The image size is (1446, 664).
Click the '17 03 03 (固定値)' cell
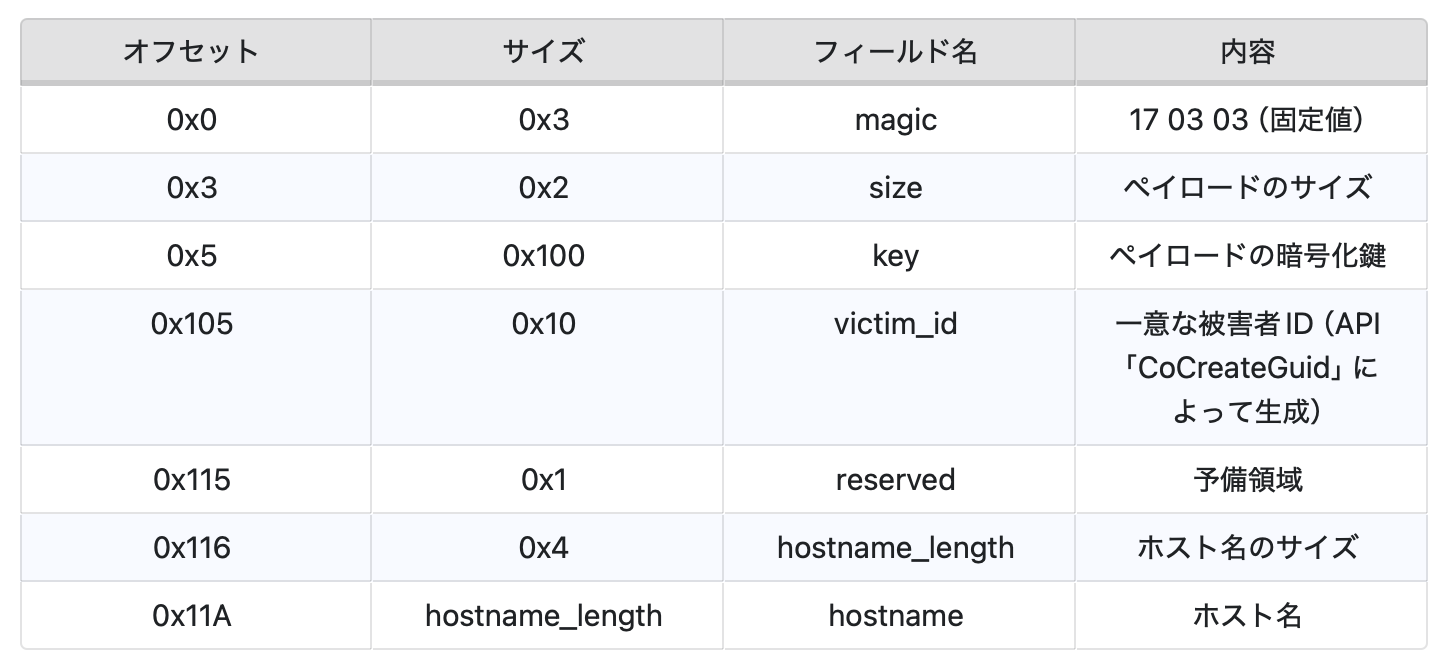pyautogui.click(x=1248, y=120)
